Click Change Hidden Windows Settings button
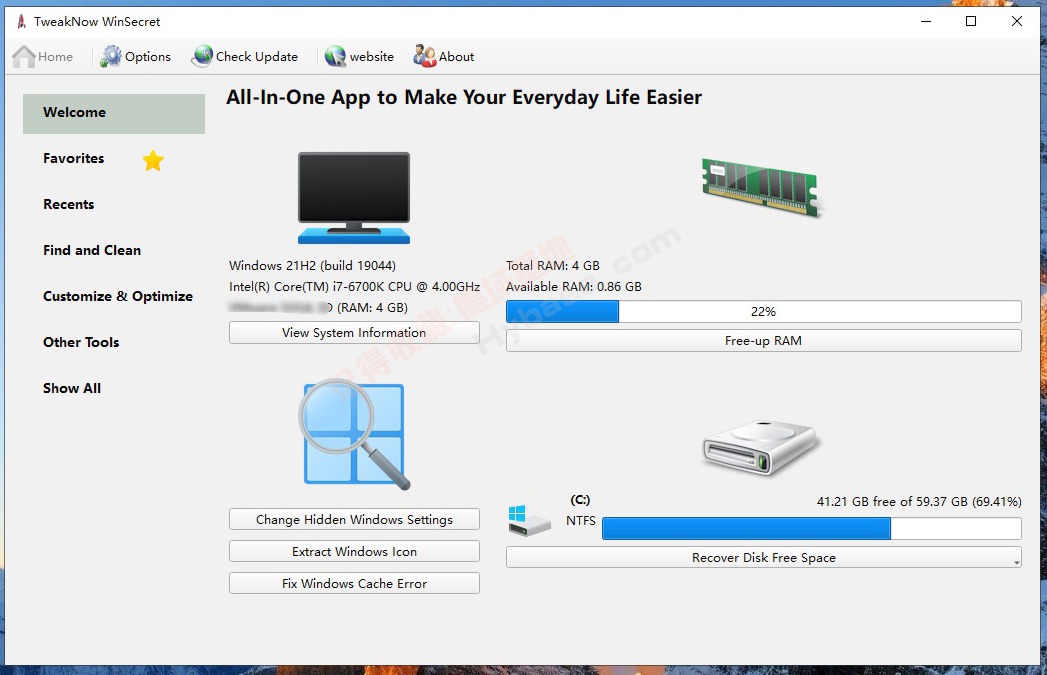 click(x=354, y=519)
